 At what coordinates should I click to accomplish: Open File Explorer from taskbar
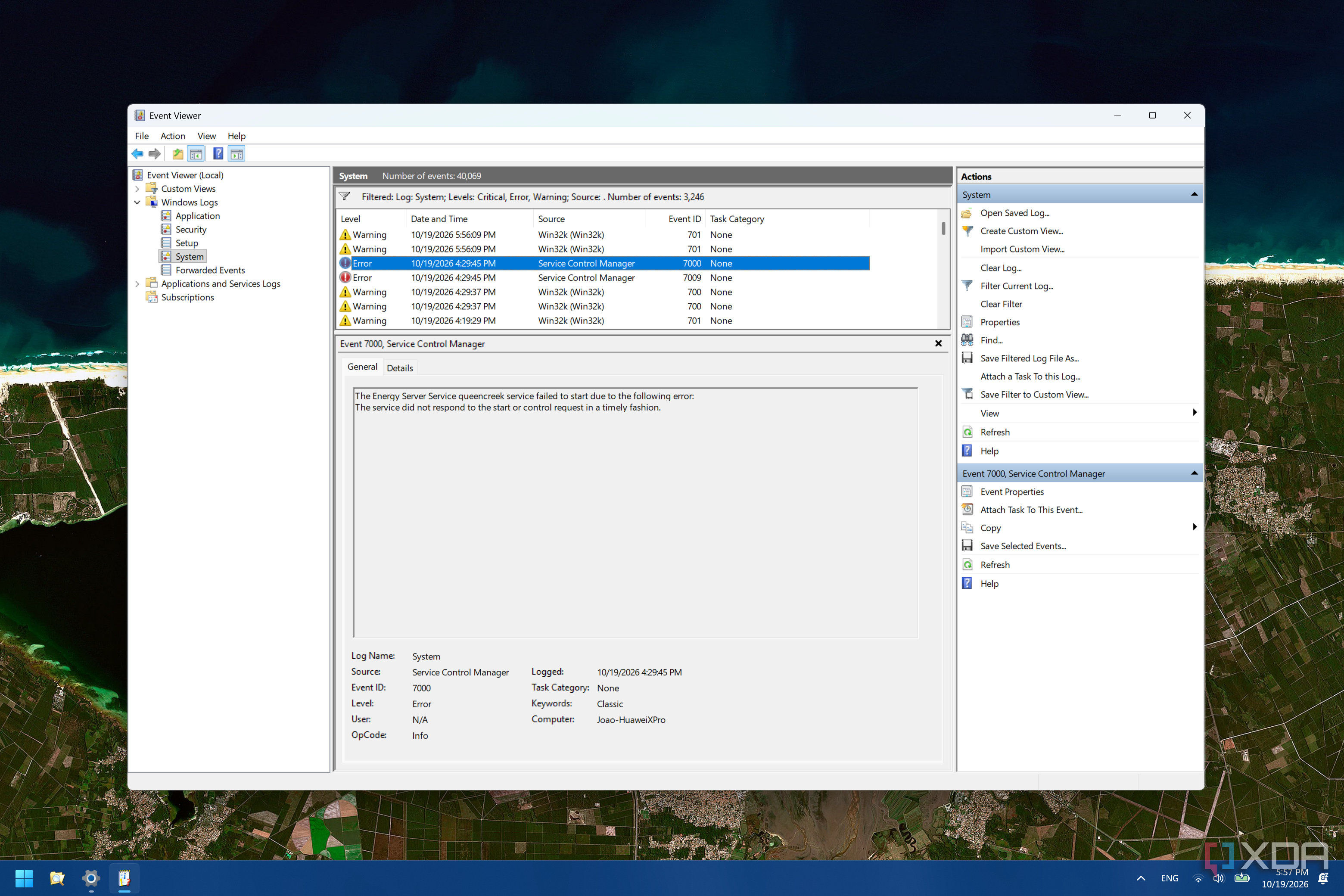pyautogui.click(x=57, y=878)
